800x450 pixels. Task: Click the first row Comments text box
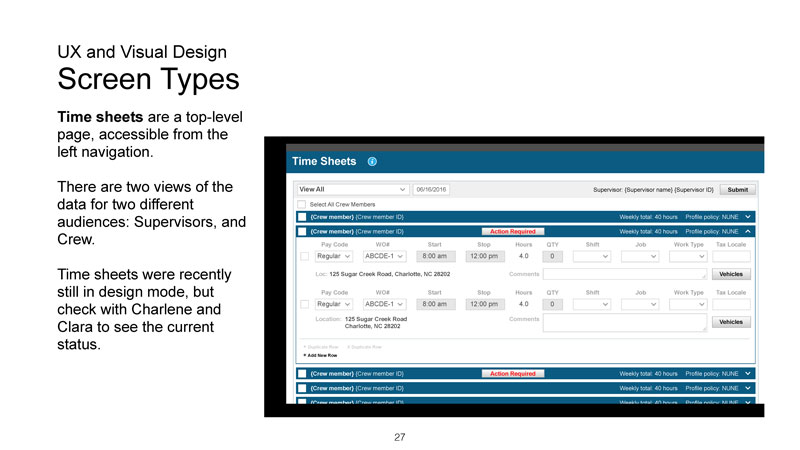pos(625,274)
